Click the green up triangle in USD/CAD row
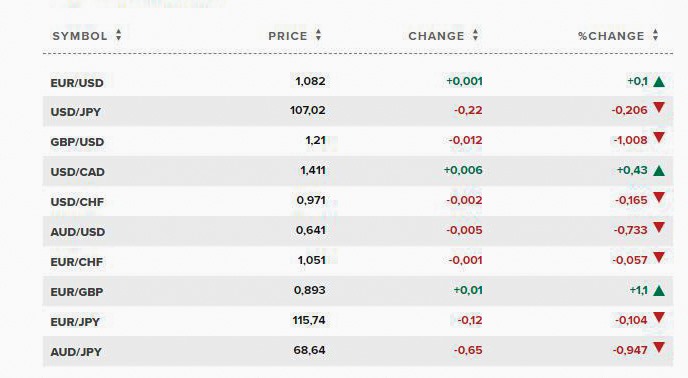The height and width of the screenshot is (378, 688). click(x=659, y=171)
